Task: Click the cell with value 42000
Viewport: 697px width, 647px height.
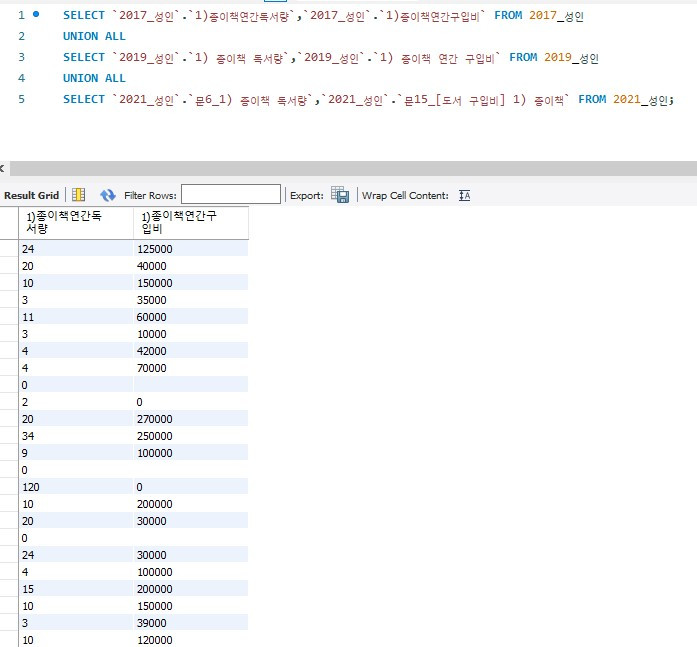Action: tap(191, 351)
